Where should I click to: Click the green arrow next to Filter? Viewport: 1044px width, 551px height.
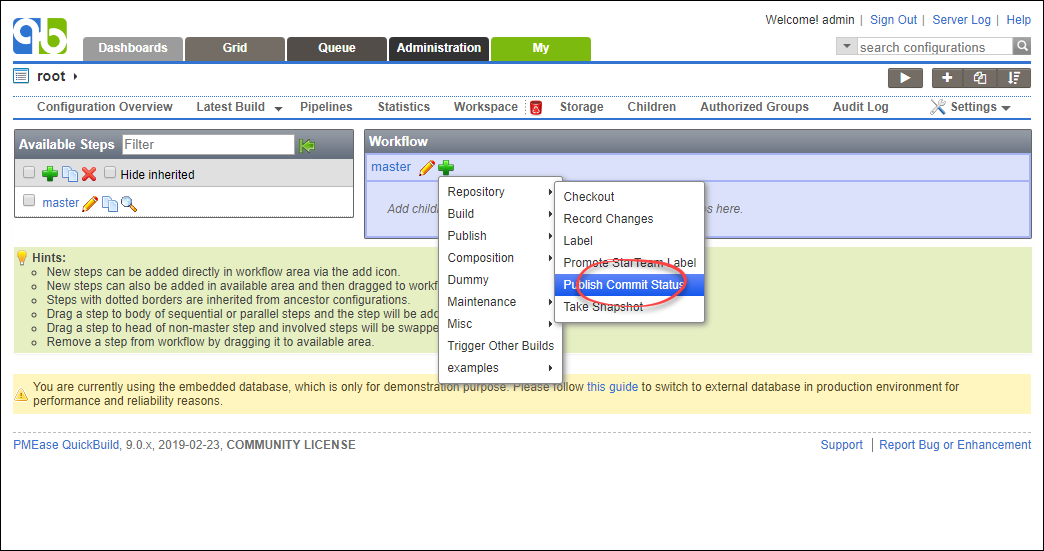pyautogui.click(x=307, y=145)
